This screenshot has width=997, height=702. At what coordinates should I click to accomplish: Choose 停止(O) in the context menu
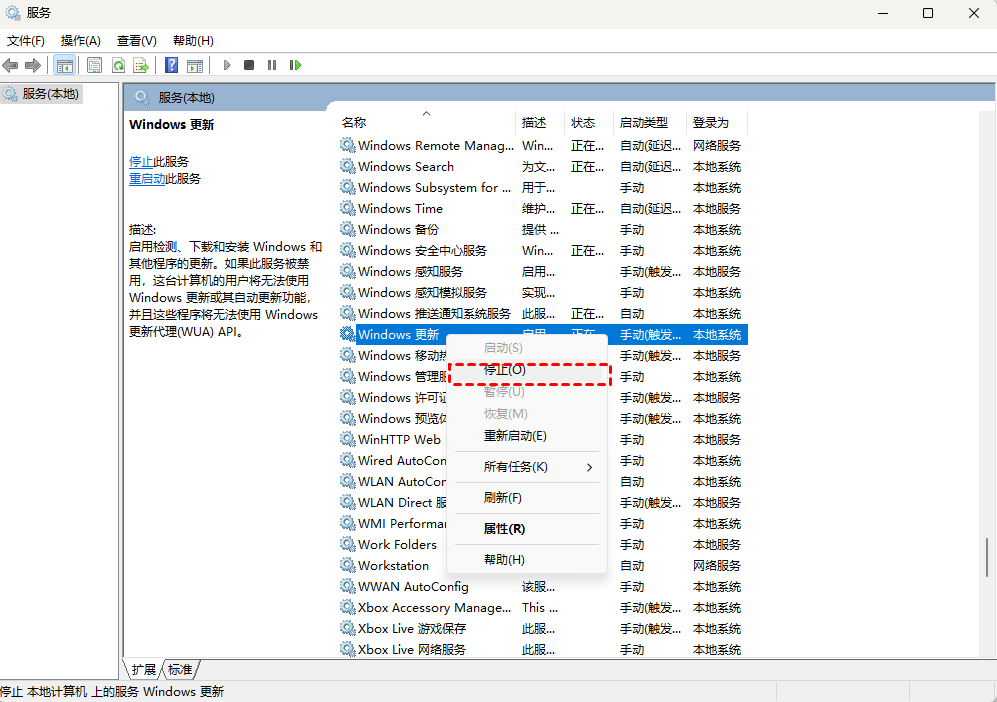point(504,370)
